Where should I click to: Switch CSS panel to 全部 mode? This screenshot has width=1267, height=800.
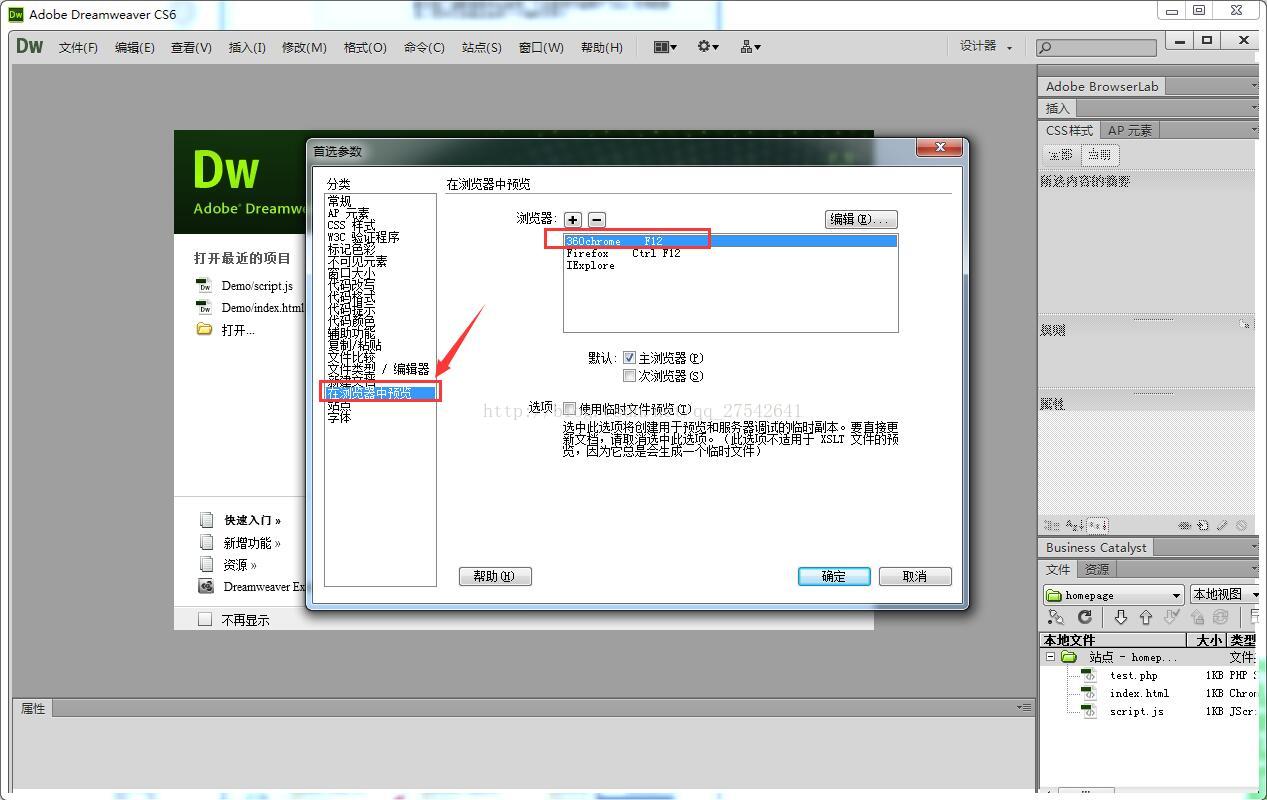point(1061,155)
